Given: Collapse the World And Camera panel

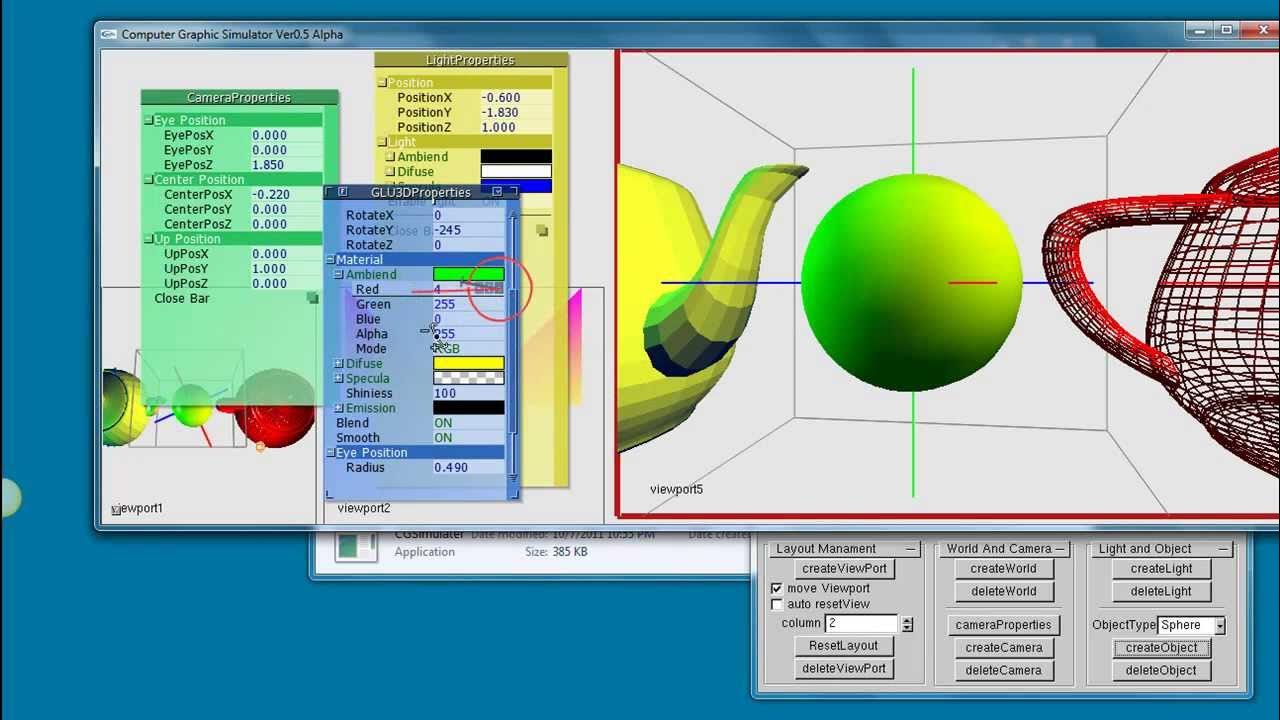Looking at the screenshot, I should click(x=1060, y=549).
